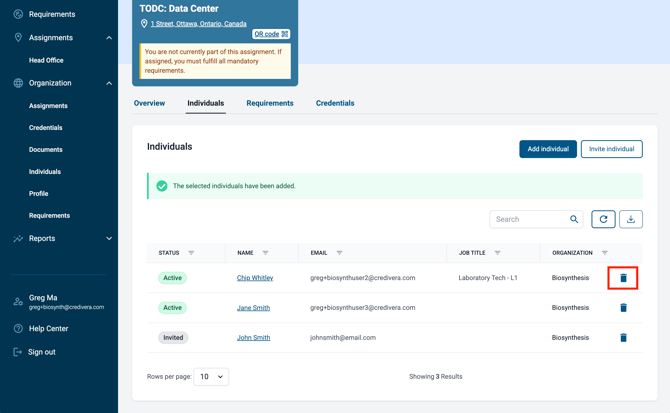Download the individuals list

coord(631,219)
